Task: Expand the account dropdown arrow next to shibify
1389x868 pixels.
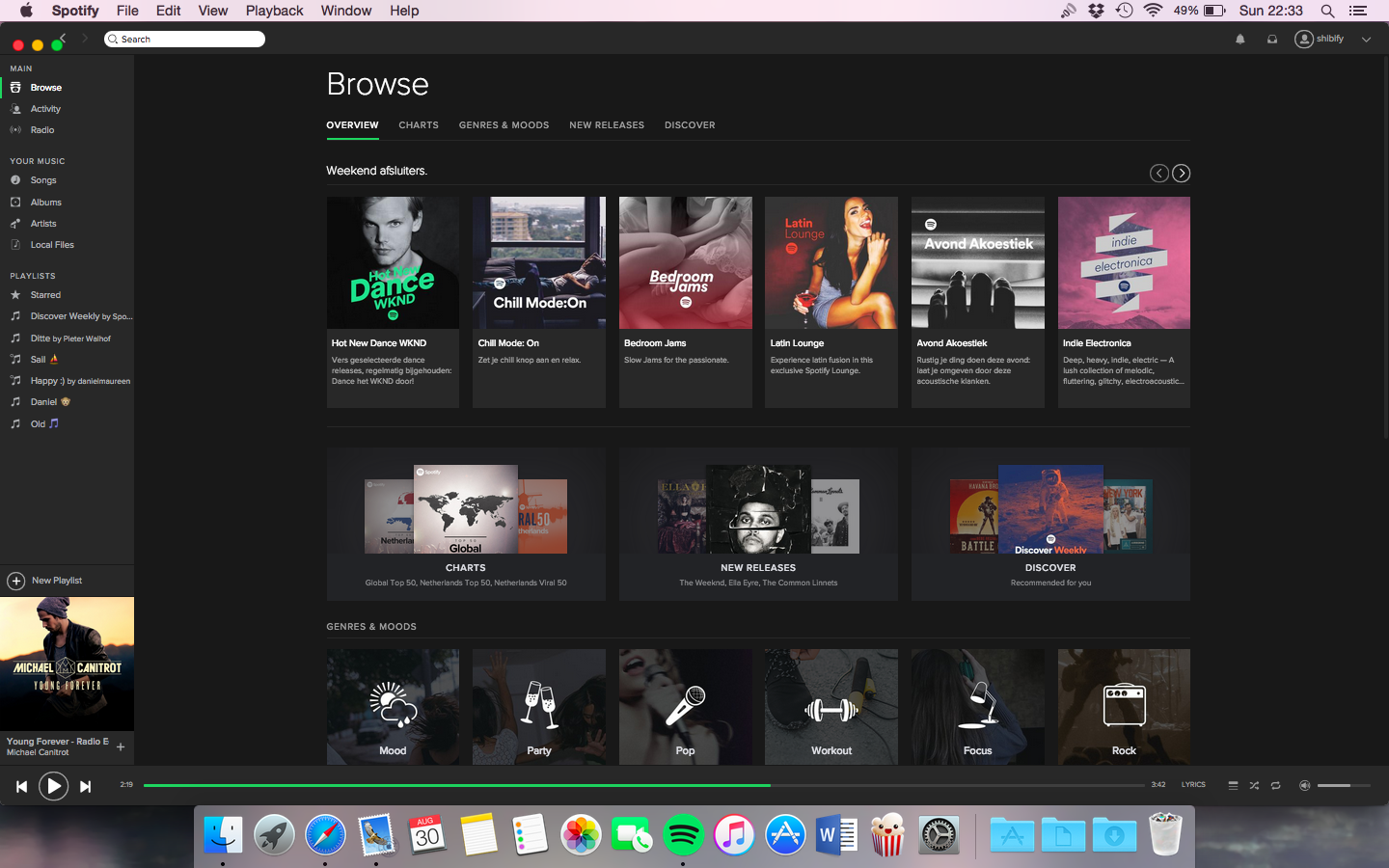Action: [x=1366, y=40]
